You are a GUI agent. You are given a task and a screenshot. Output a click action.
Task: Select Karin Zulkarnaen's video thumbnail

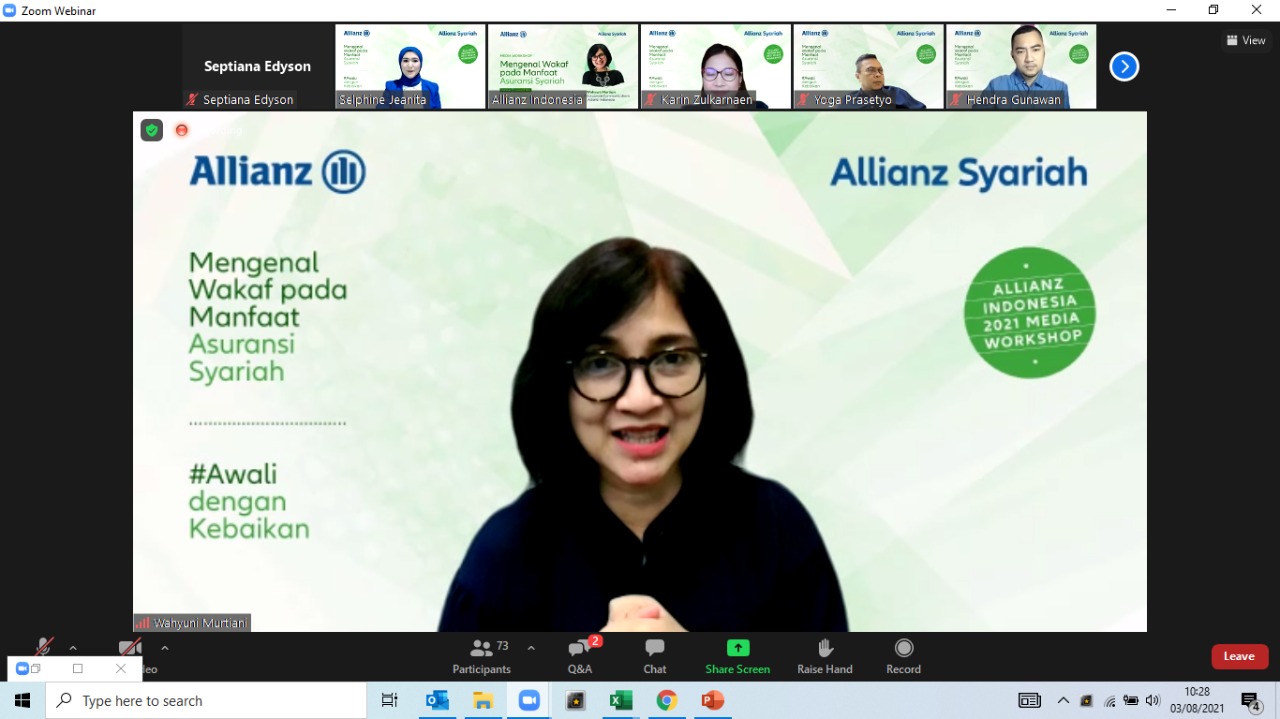pos(716,67)
